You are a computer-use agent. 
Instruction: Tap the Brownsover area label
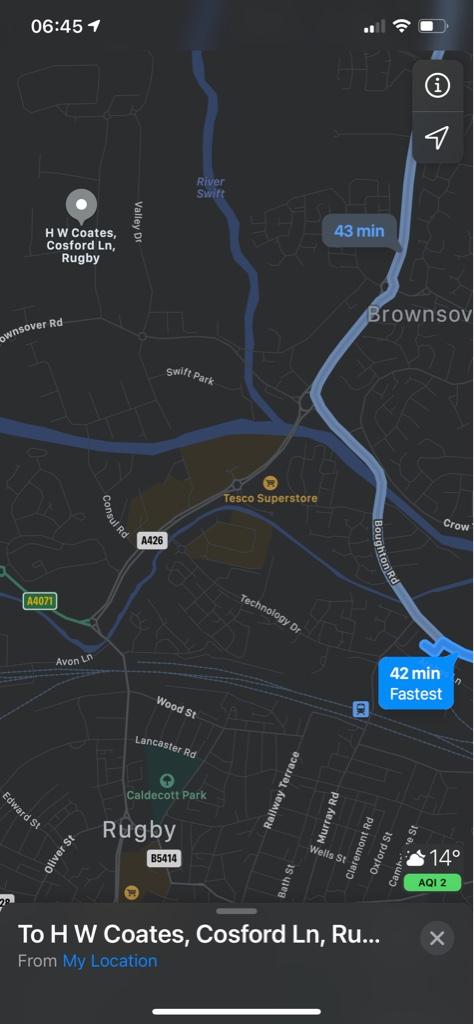pos(420,314)
